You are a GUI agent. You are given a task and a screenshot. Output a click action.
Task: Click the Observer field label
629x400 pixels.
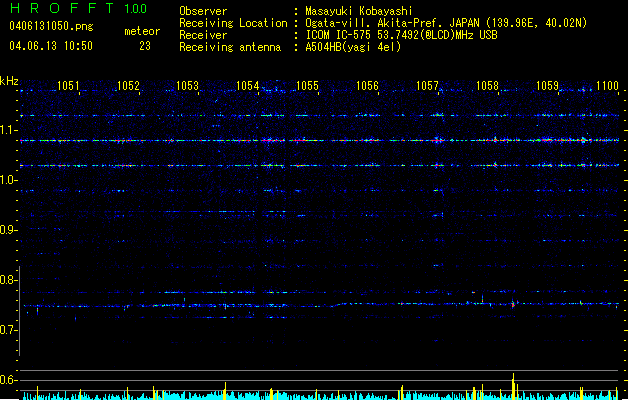pos(203,11)
